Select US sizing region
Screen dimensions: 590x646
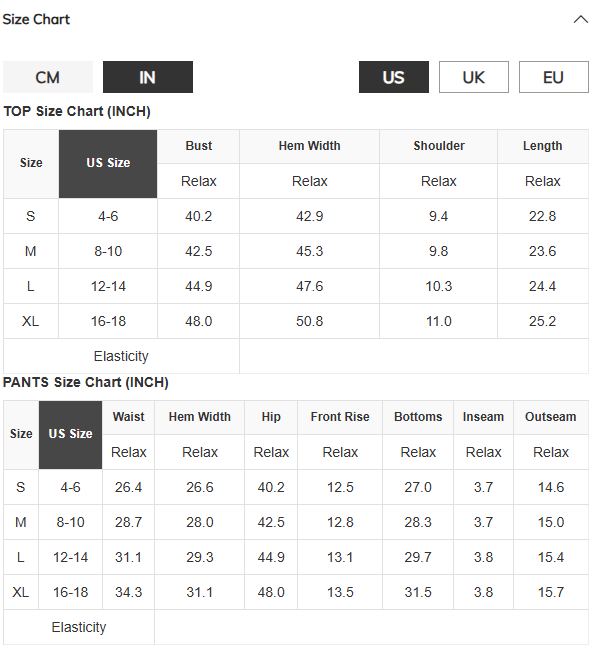tap(393, 77)
